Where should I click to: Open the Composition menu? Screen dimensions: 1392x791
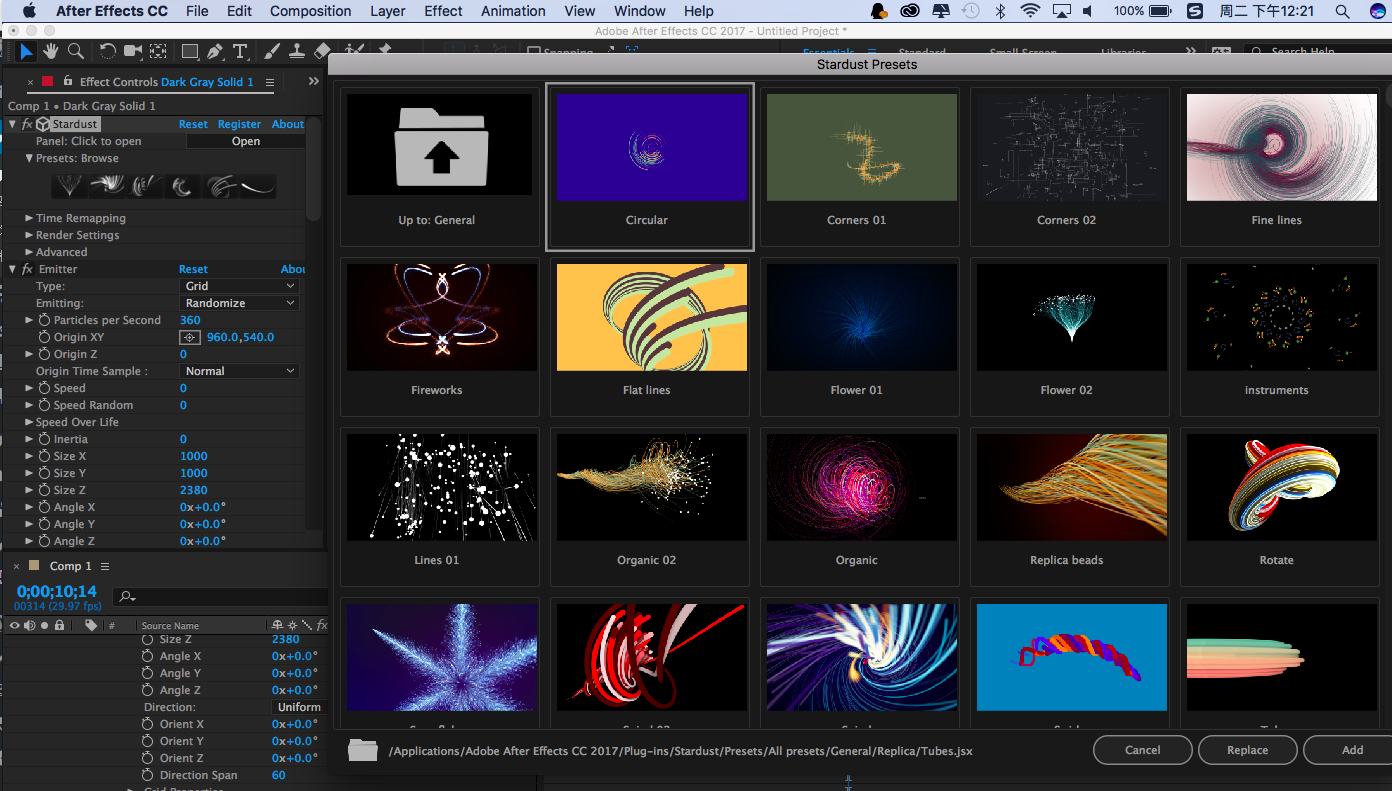(310, 11)
